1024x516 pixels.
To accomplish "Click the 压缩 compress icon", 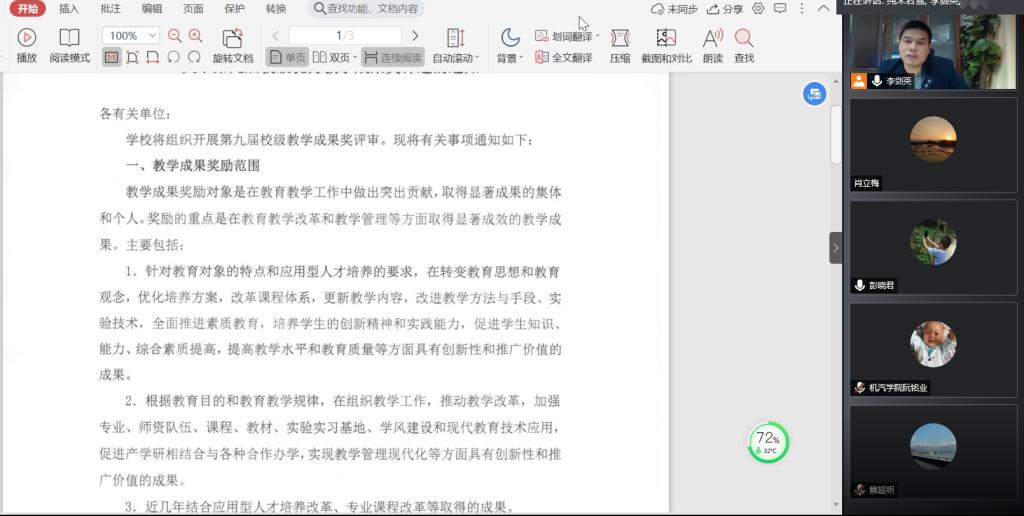I will (x=620, y=39).
